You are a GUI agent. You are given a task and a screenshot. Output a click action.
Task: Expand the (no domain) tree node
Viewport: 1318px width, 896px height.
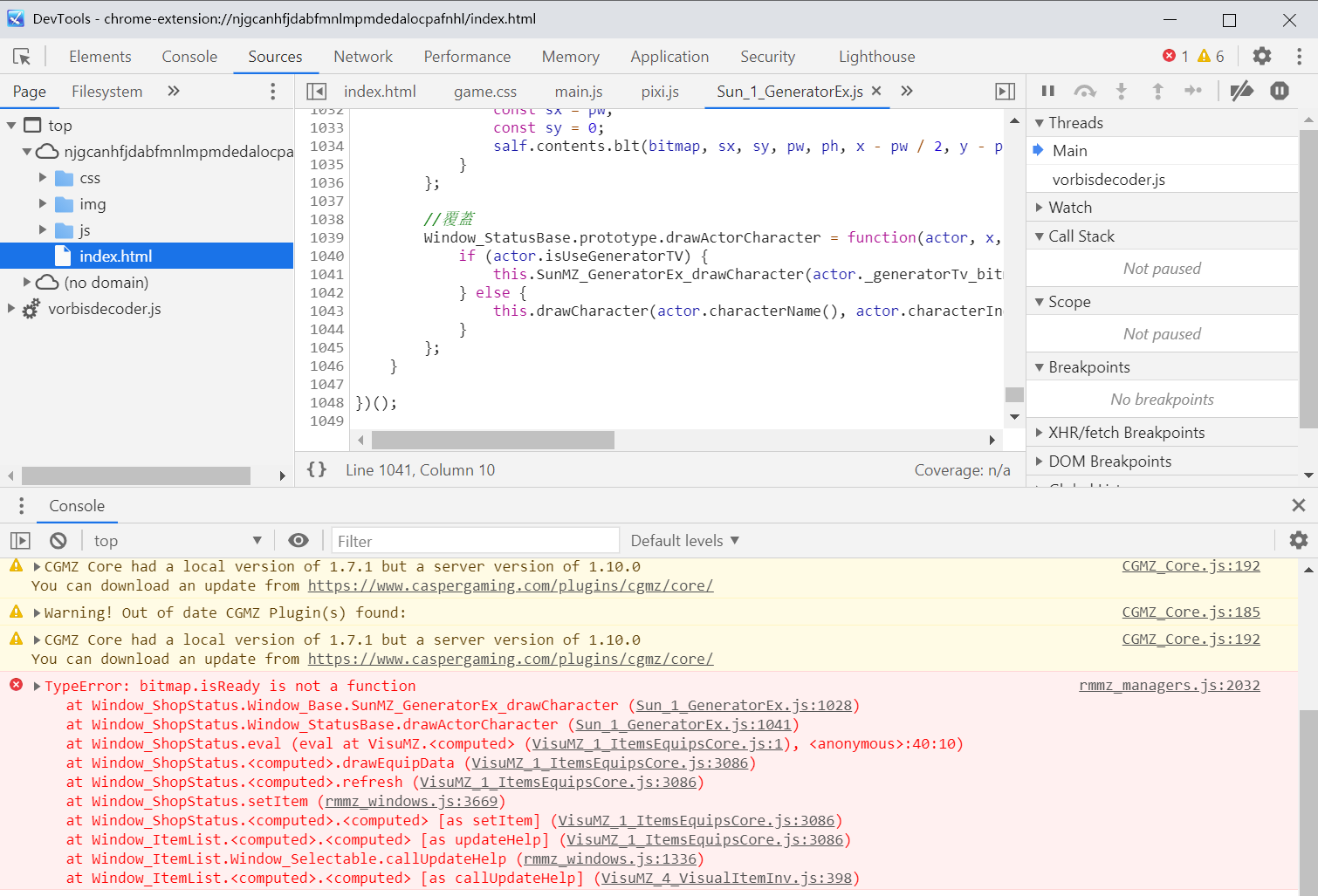click(27, 283)
